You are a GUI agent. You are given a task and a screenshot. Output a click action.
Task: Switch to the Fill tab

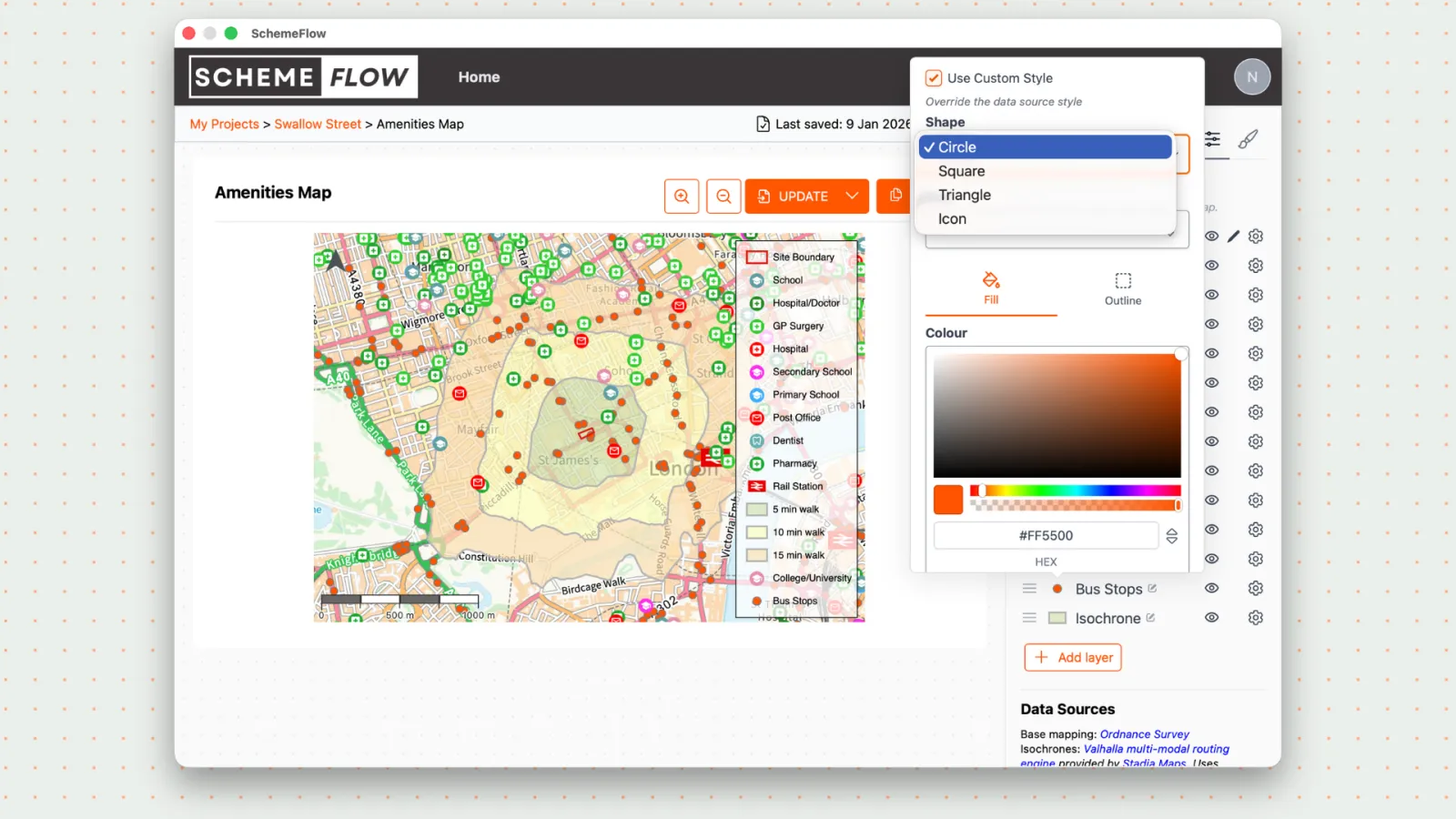(x=991, y=288)
